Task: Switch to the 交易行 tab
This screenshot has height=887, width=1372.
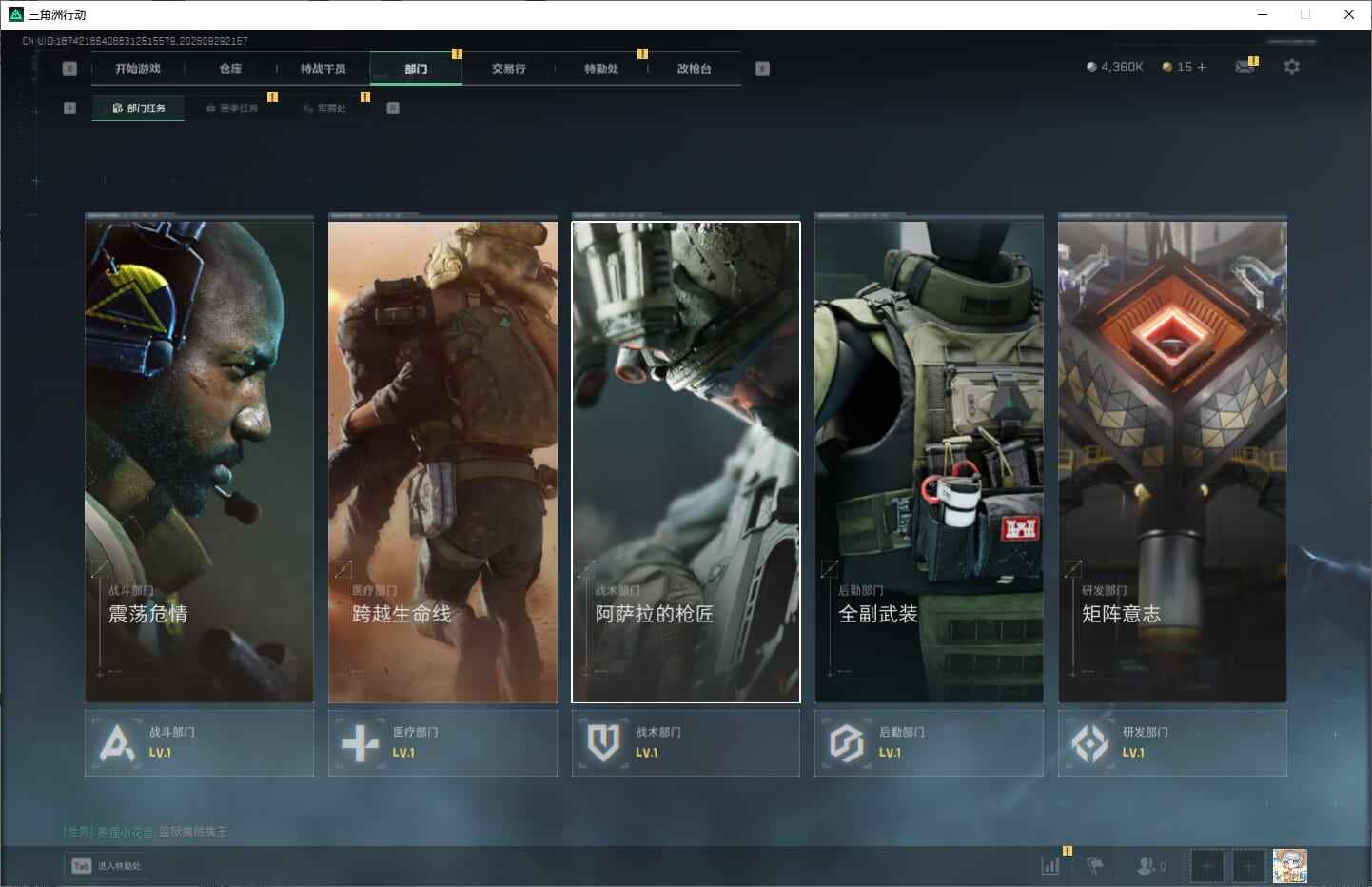Action: (508, 69)
